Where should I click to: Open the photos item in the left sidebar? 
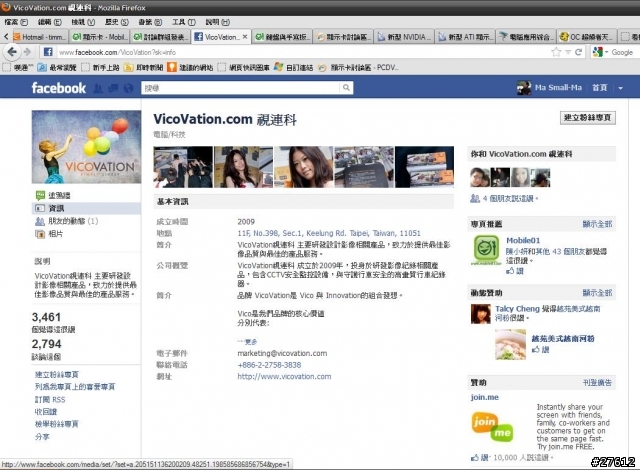pos(49,234)
